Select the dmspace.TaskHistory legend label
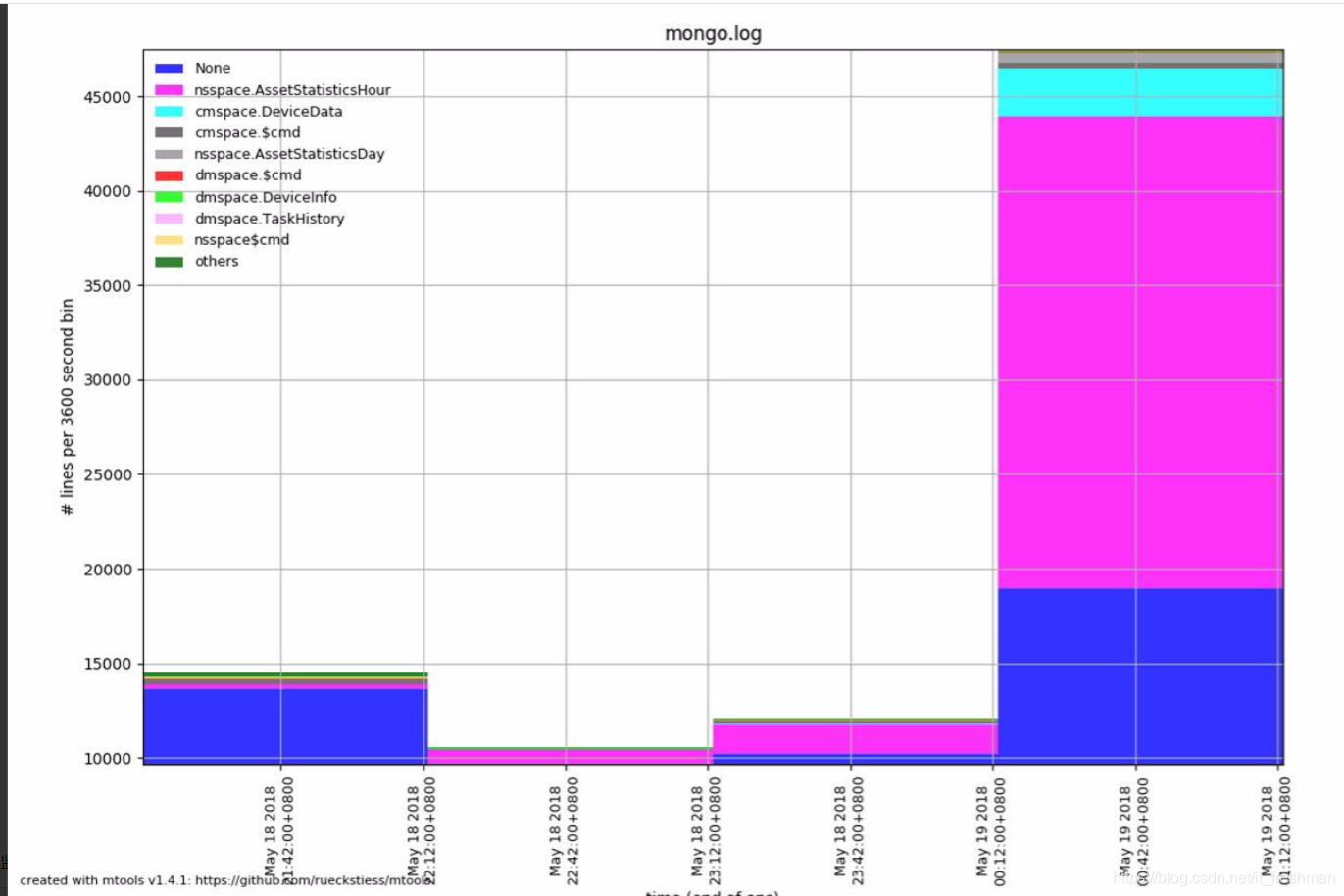This screenshot has height=896, width=1344. tap(270, 219)
